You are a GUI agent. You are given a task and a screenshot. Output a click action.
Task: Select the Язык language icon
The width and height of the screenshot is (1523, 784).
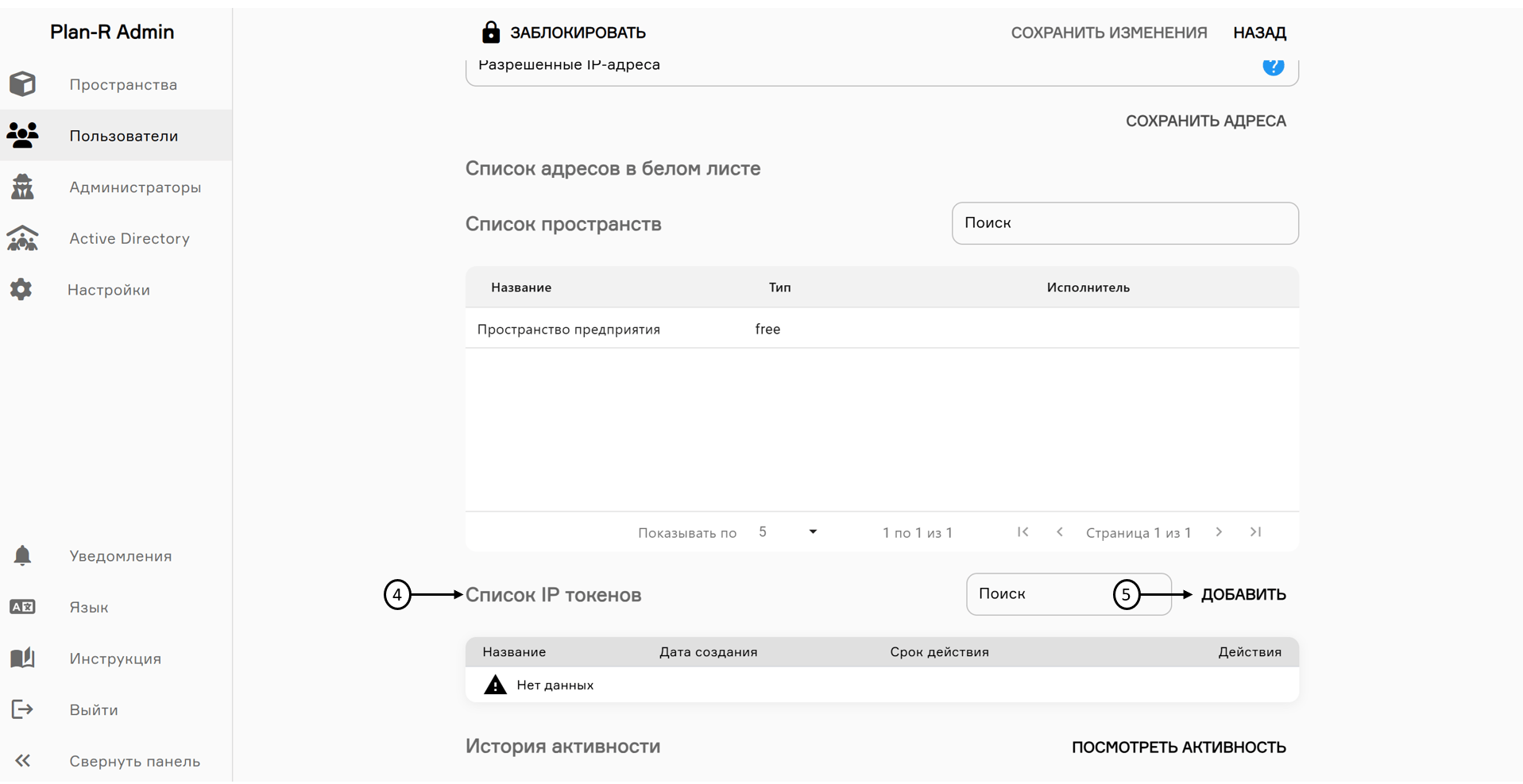(x=22, y=607)
